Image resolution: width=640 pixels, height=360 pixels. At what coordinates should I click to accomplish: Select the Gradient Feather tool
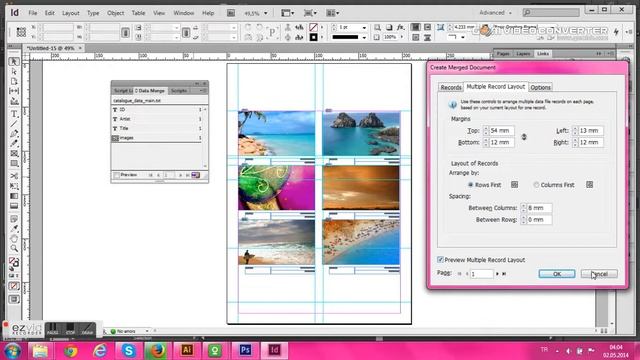pyautogui.click(x=14, y=206)
